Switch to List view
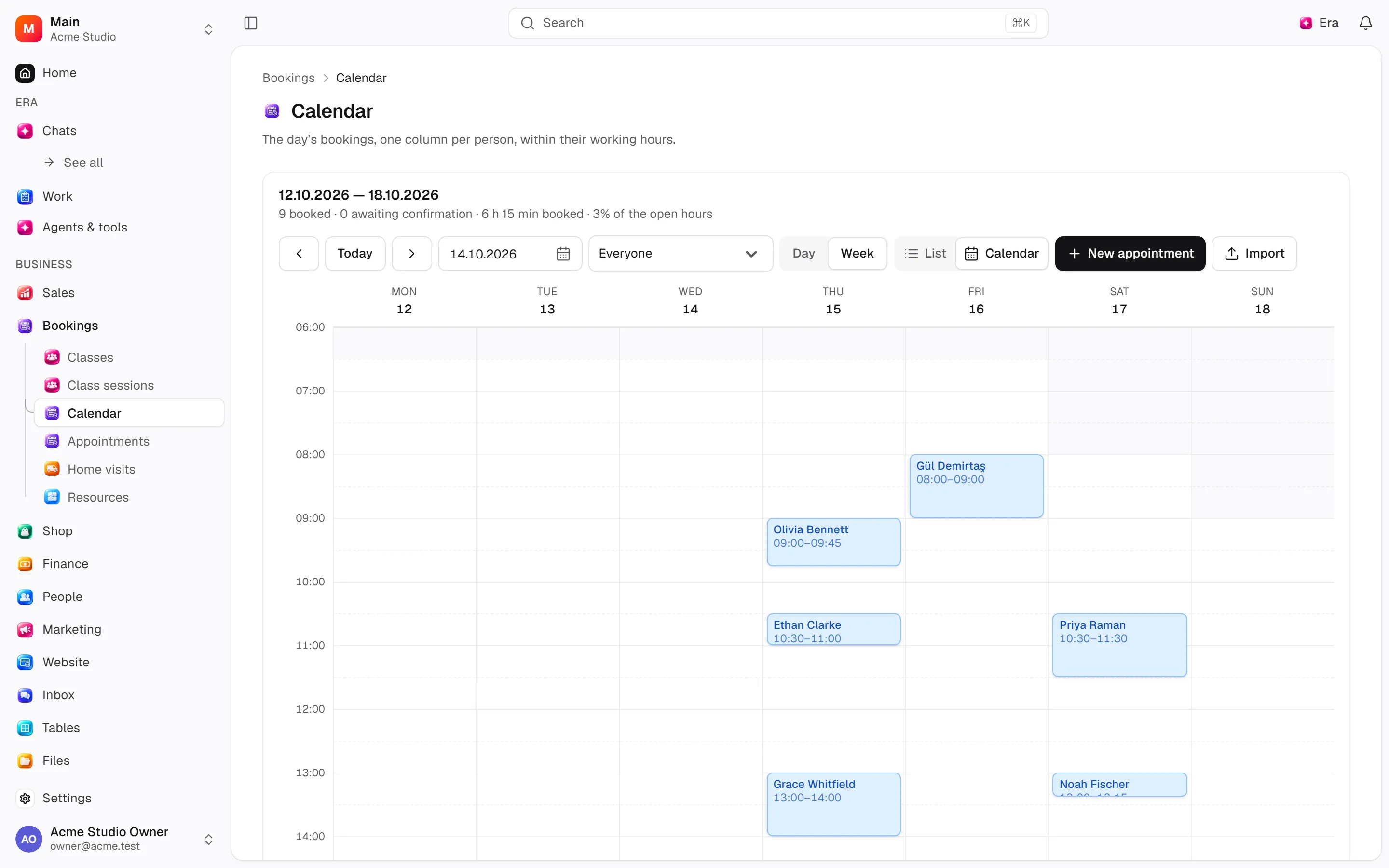The image size is (1389, 868). point(925,254)
